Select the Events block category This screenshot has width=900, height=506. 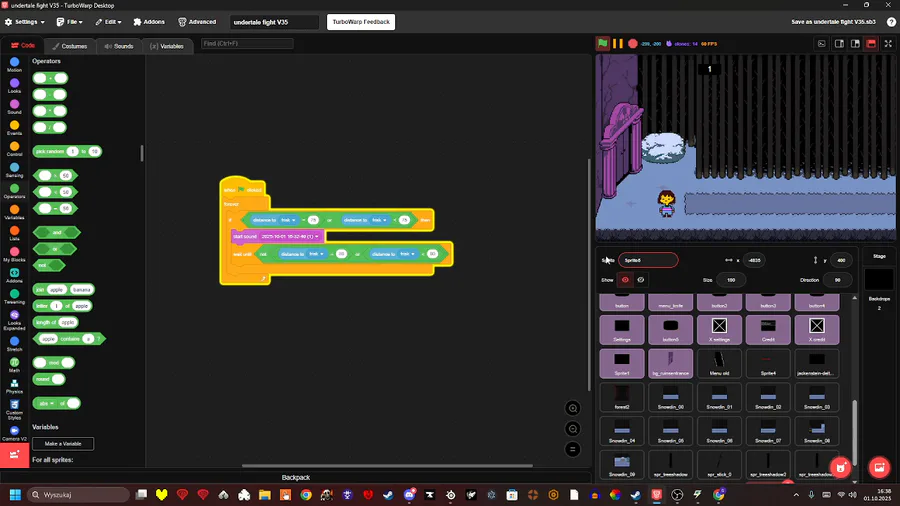pyautogui.click(x=14, y=127)
